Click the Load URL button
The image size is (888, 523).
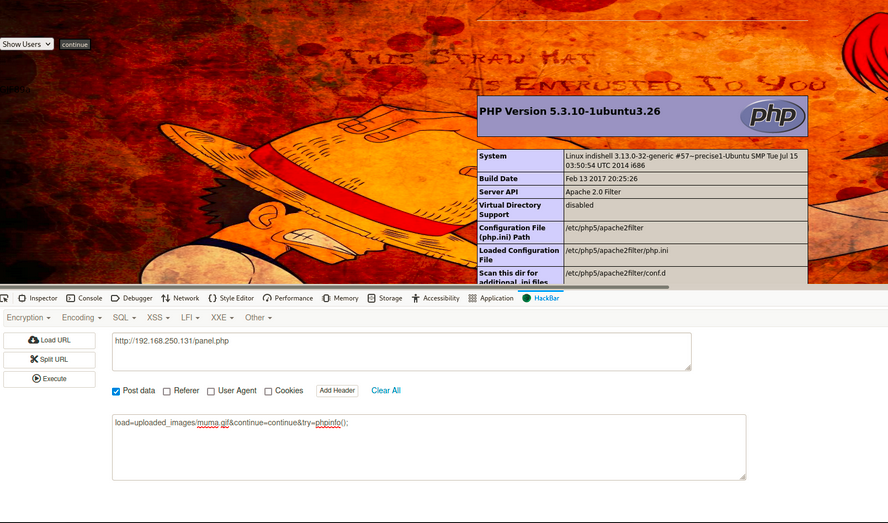[x=49, y=341]
